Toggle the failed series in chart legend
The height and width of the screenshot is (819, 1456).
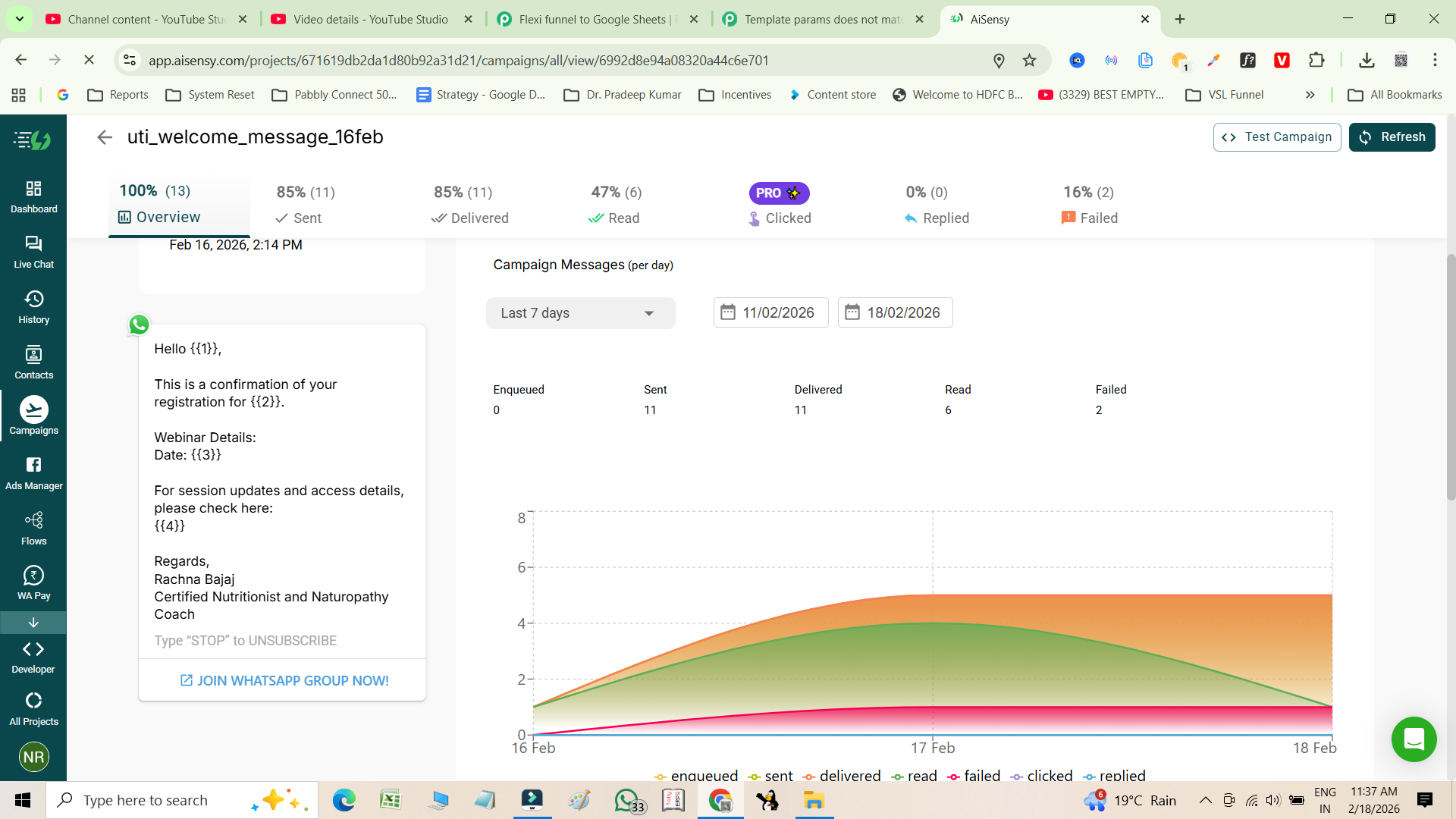(x=974, y=776)
